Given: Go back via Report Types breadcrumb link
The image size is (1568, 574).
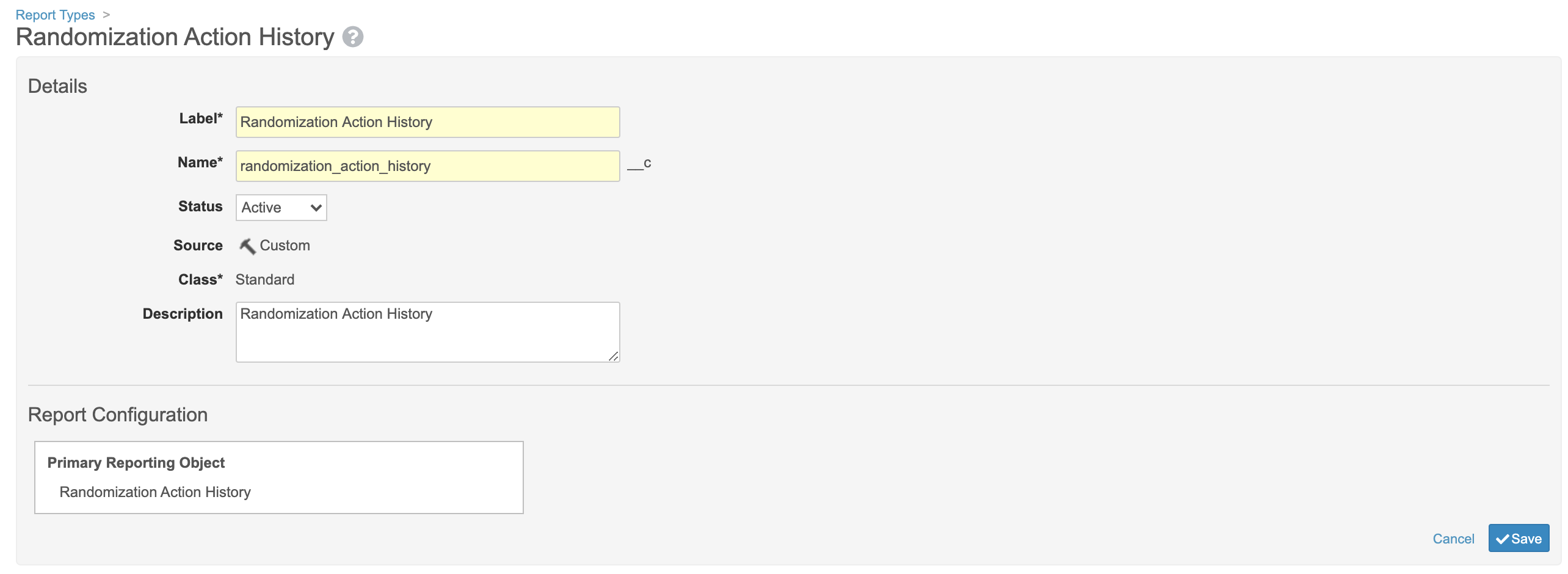Looking at the screenshot, I should tap(55, 15).
